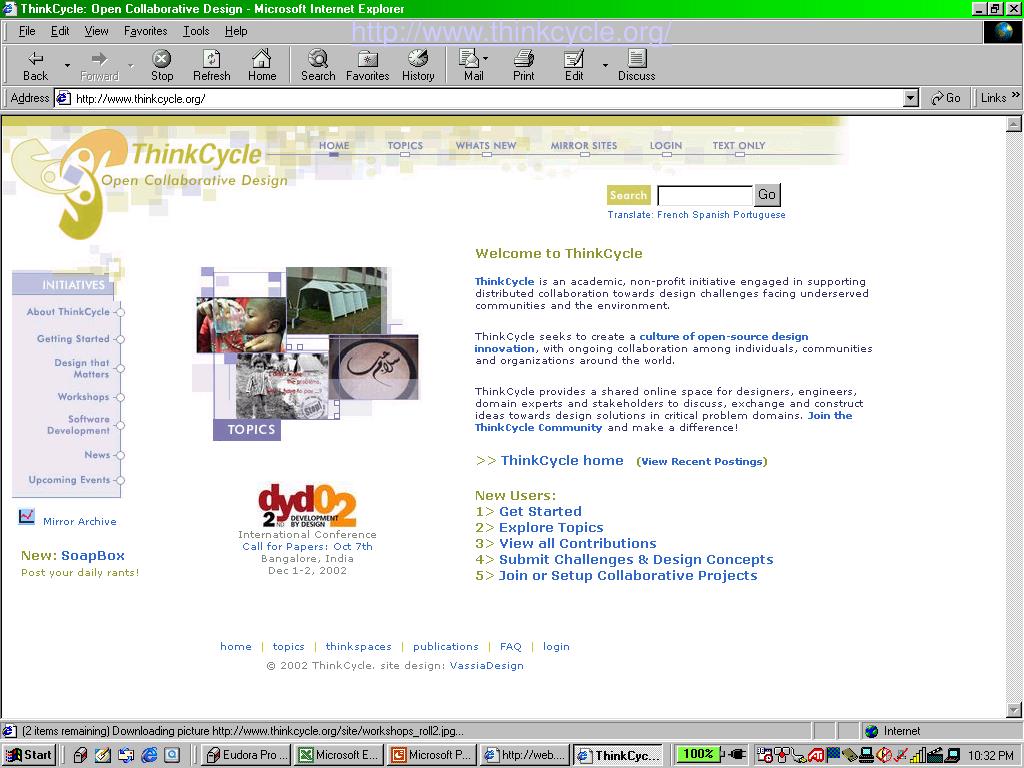Screen dimensions: 1024x768
Task: Open the Tools menu
Action: [196, 31]
